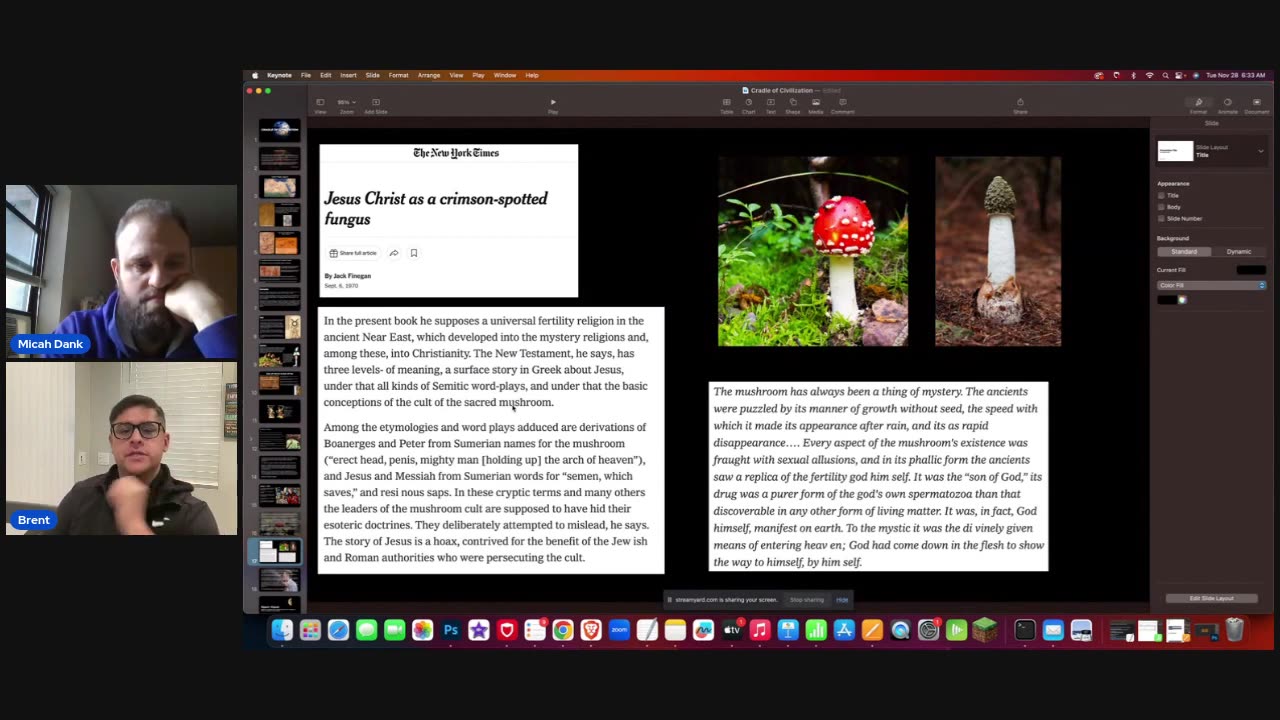Open Finder from the Dock
The image size is (1280, 720).
(282, 630)
